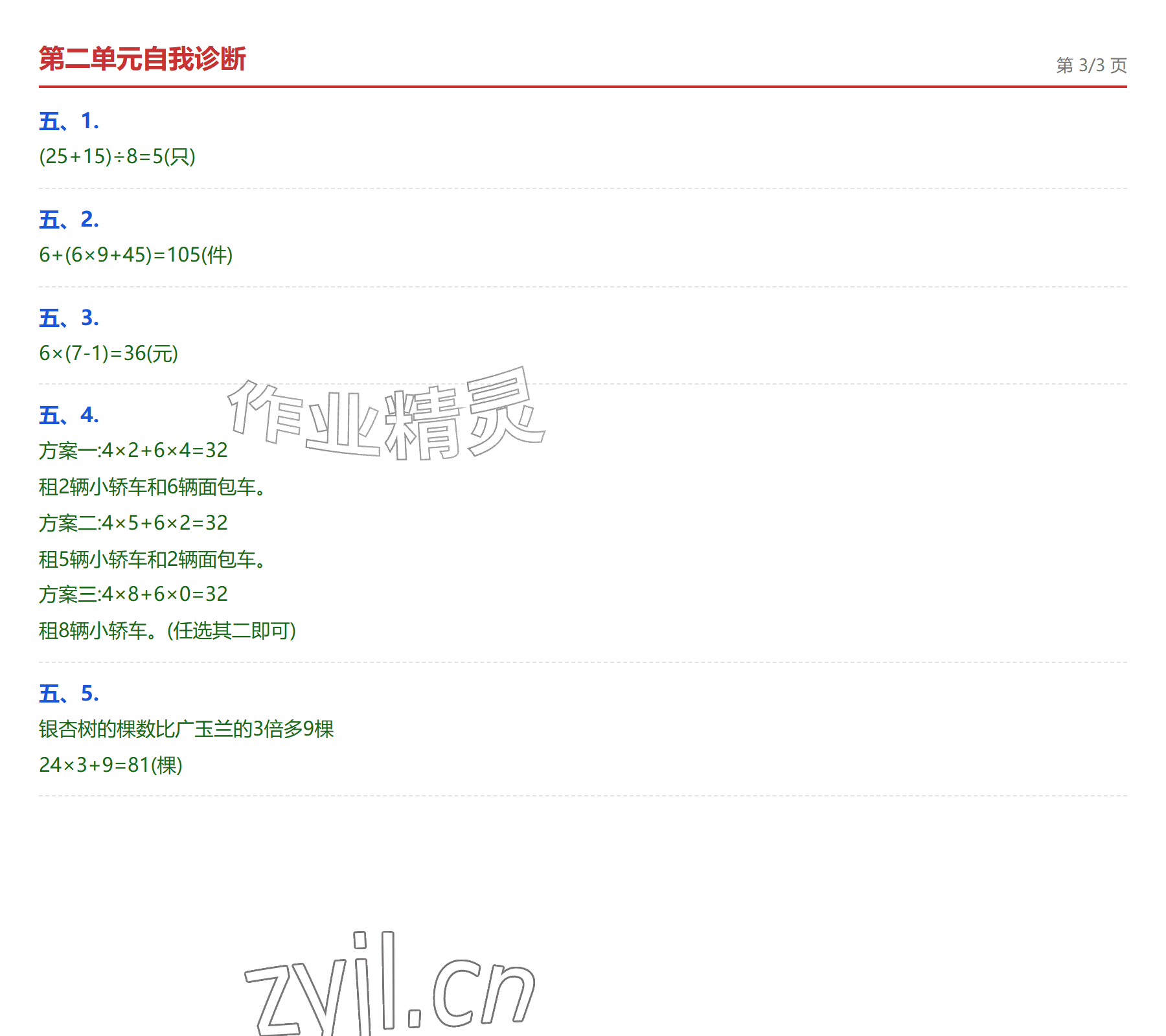The image size is (1166, 1036).
Task: Click the line 方案一:4×2+6×4=32
Action: tap(133, 451)
